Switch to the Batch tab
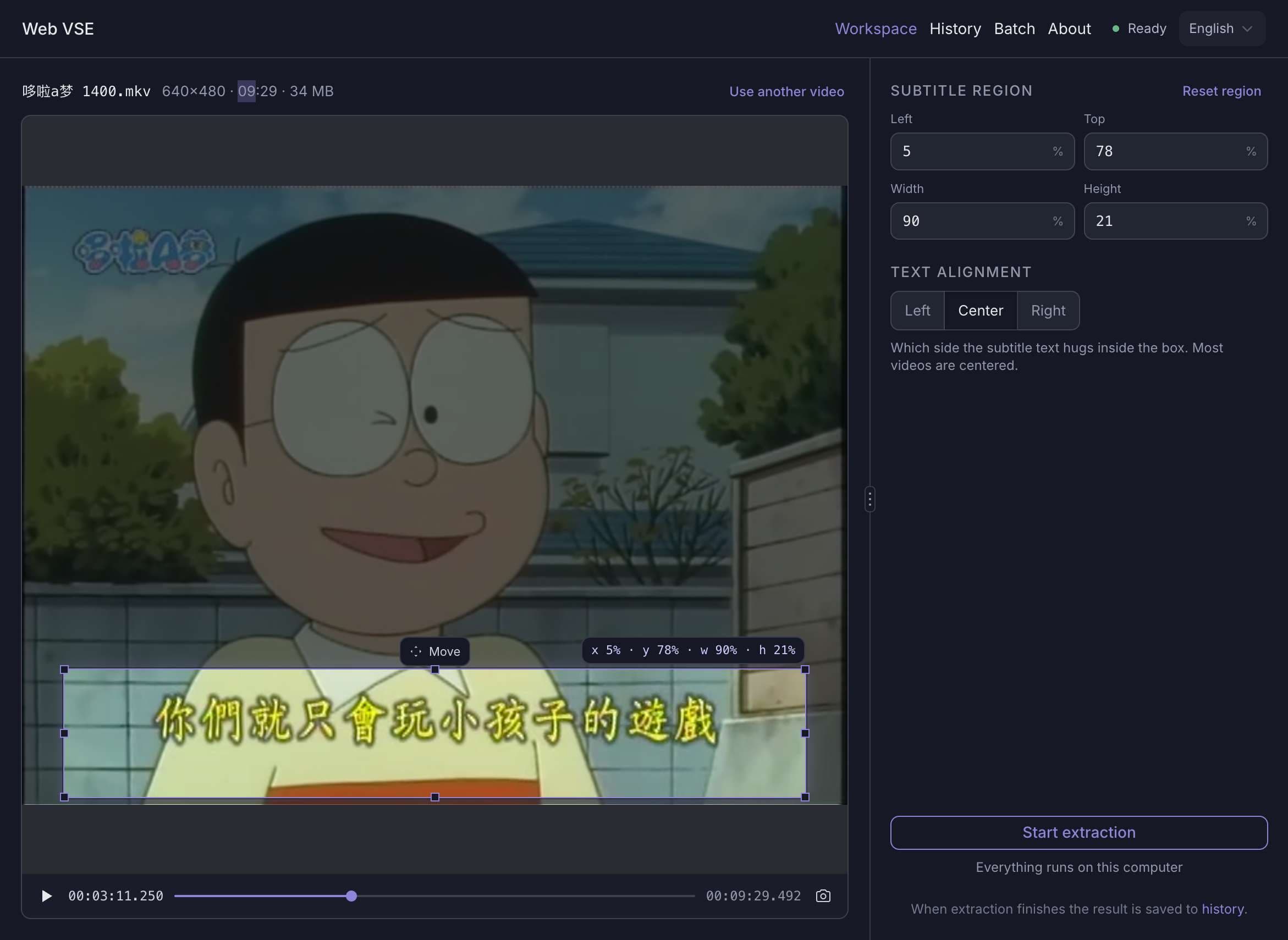Screen dimensions: 1288x940 (1014, 29)
